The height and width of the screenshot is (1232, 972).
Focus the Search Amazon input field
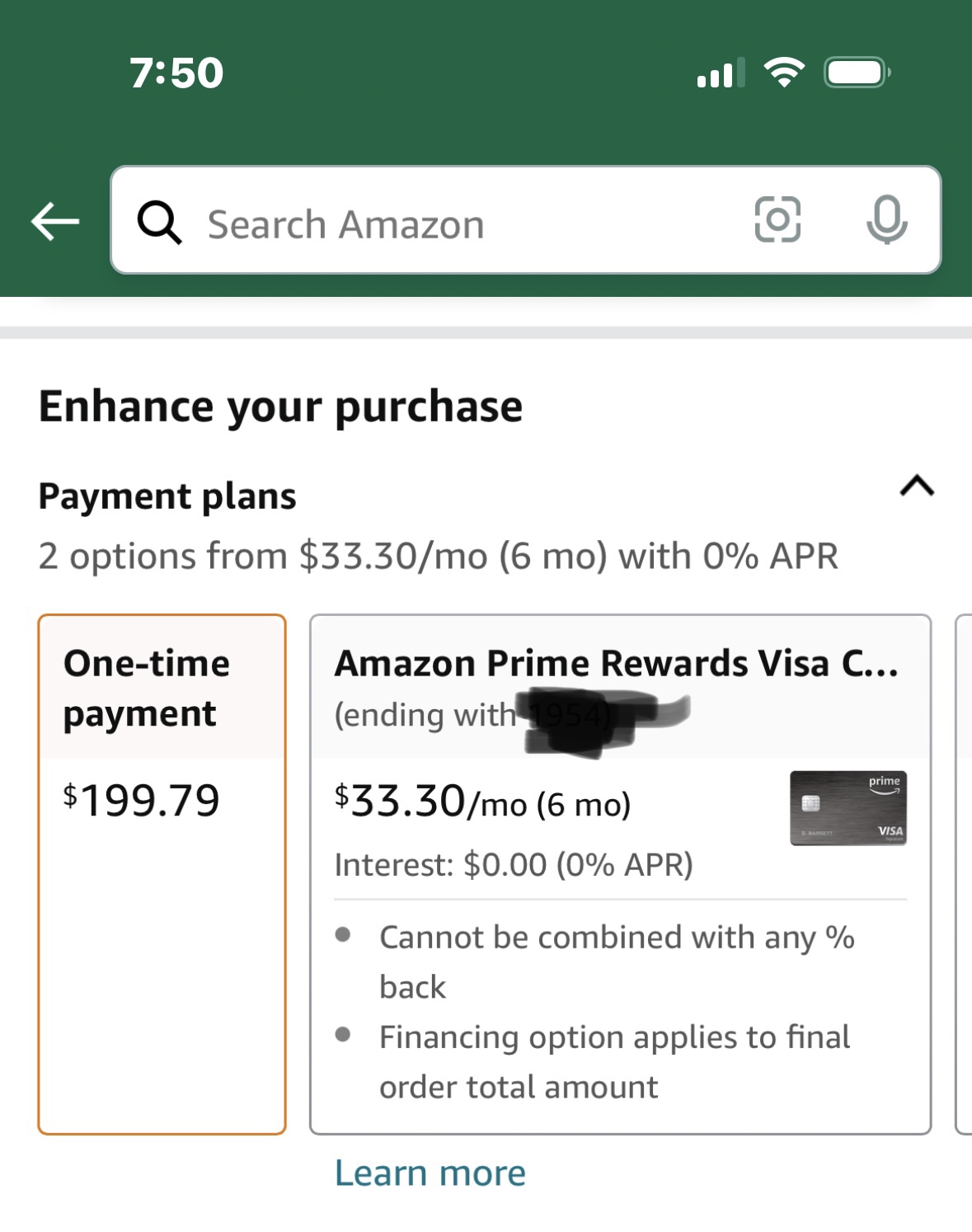(462, 224)
